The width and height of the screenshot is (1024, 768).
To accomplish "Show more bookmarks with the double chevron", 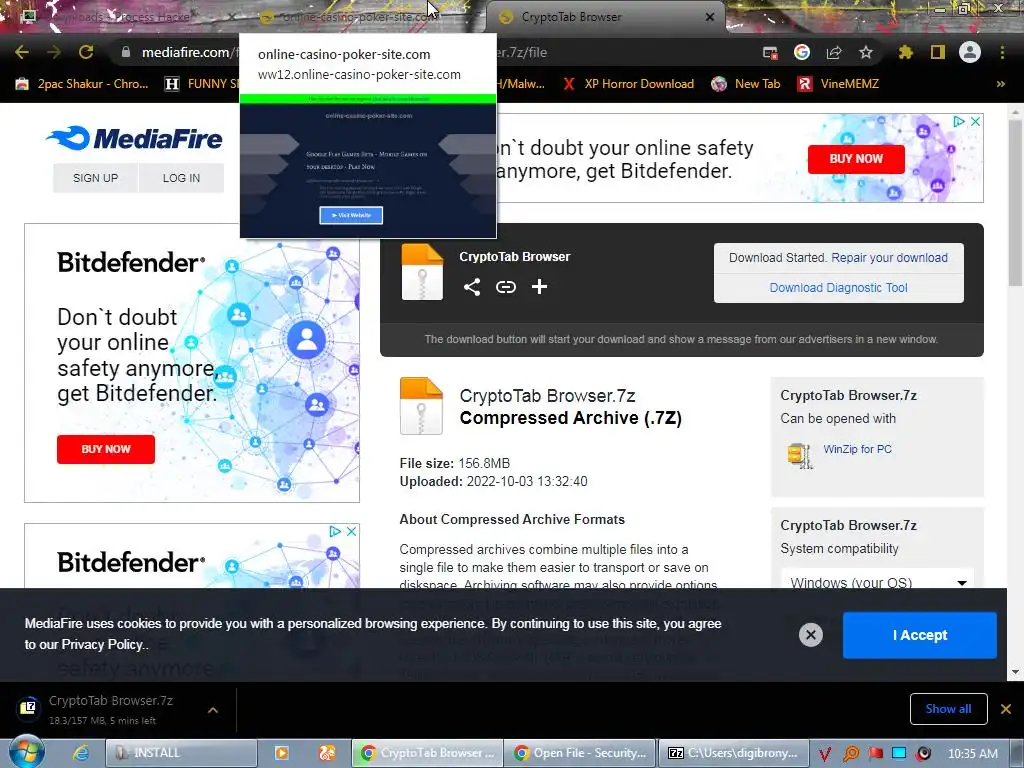I will 1000,84.
